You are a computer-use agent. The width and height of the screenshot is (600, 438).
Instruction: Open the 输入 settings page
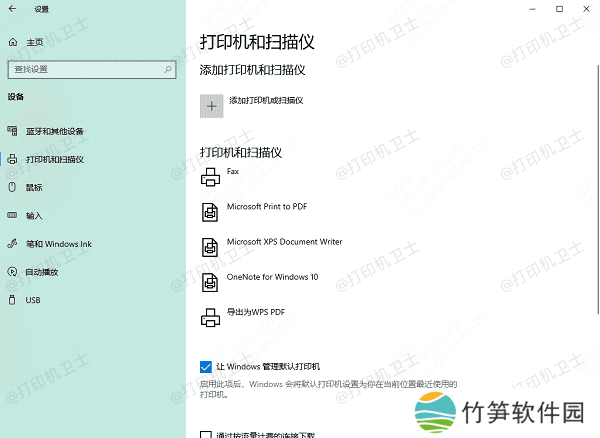pos(34,216)
